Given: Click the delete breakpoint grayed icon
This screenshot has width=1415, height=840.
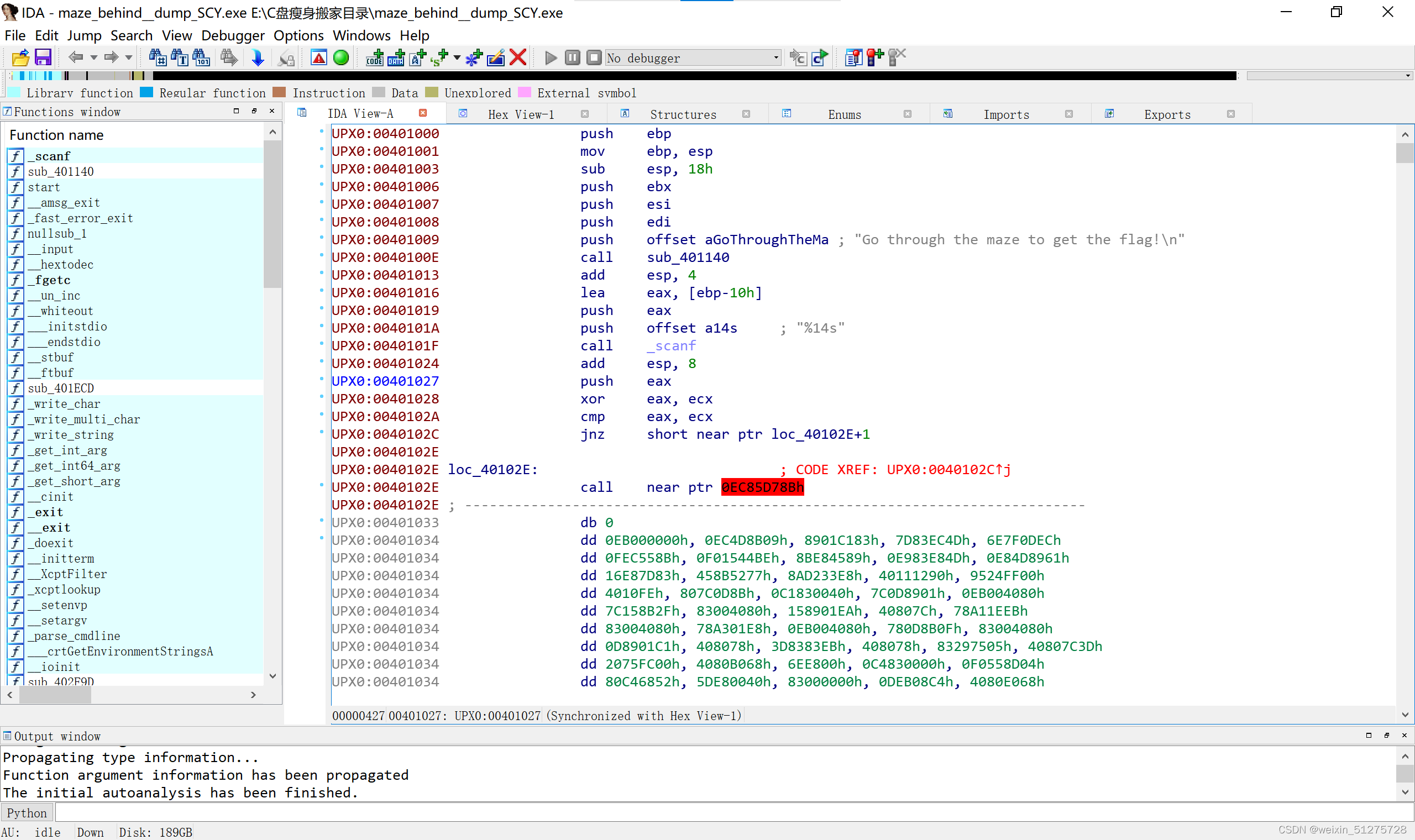Looking at the screenshot, I should pos(897,57).
